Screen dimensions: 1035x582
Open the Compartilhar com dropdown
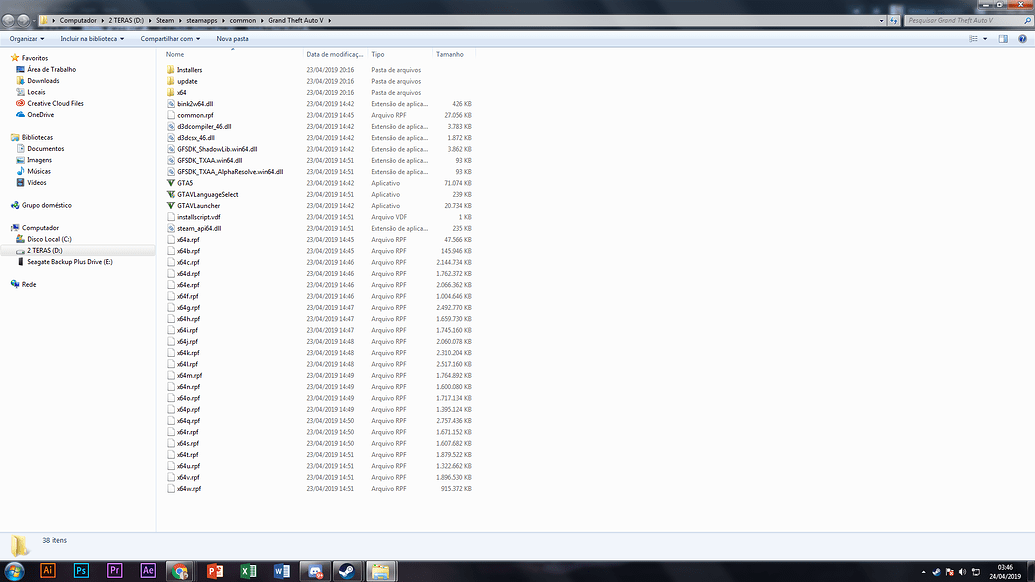click(x=170, y=39)
